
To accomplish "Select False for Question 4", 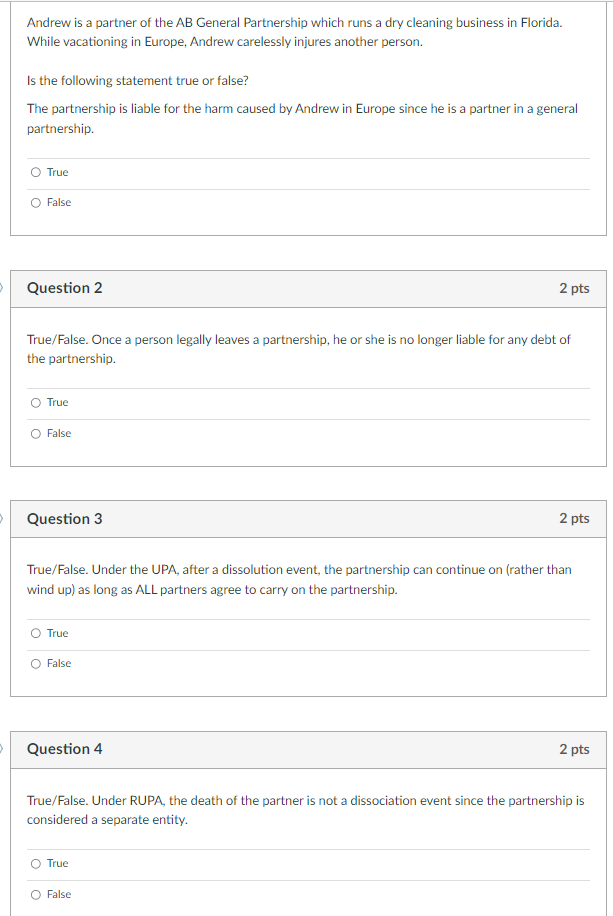I will (x=35, y=894).
